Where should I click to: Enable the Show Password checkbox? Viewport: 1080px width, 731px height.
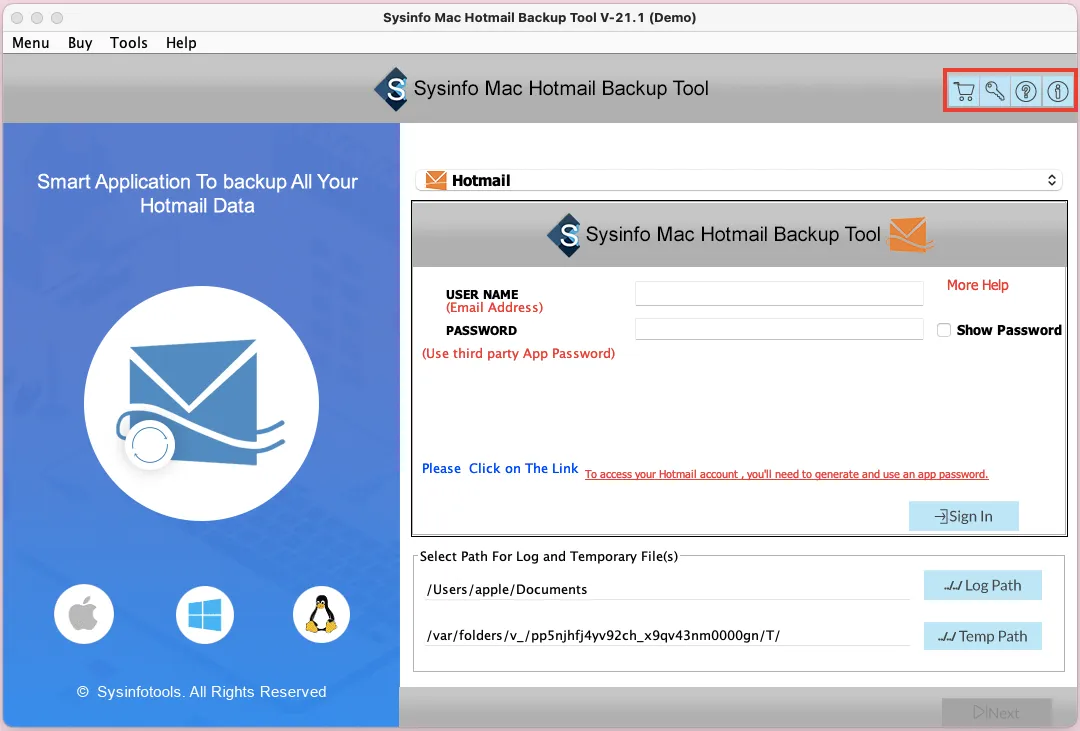pyautogui.click(x=944, y=330)
